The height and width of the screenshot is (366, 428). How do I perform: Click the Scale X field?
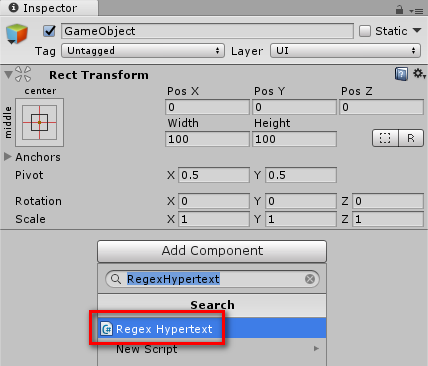[x=214, y=219]
